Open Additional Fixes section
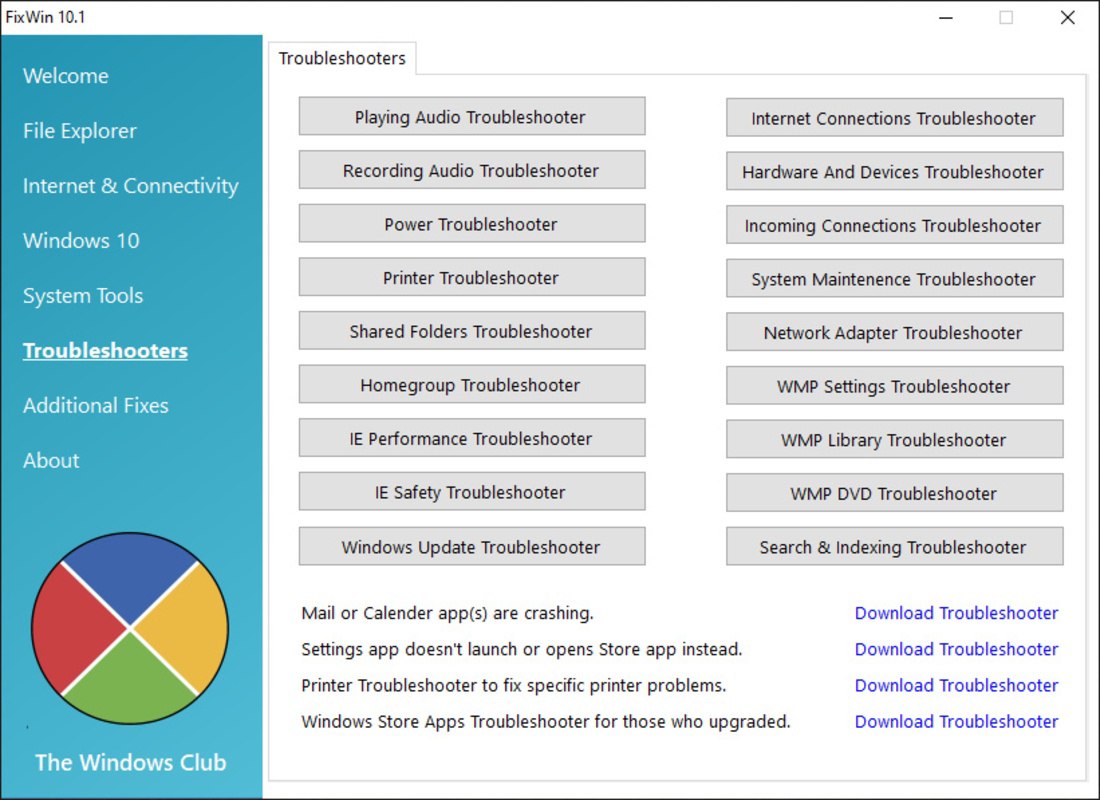Screen dimensions: 1100x800 pos(95,405)
